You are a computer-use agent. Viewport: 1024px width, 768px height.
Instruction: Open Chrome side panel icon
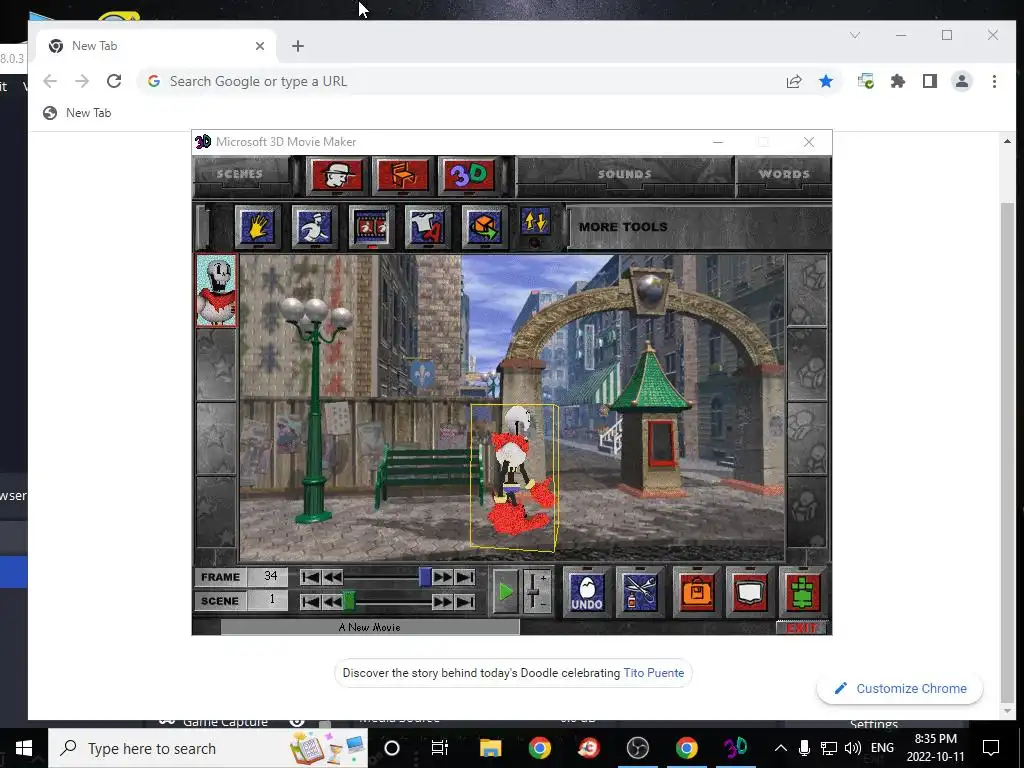[x=930, y=81]
